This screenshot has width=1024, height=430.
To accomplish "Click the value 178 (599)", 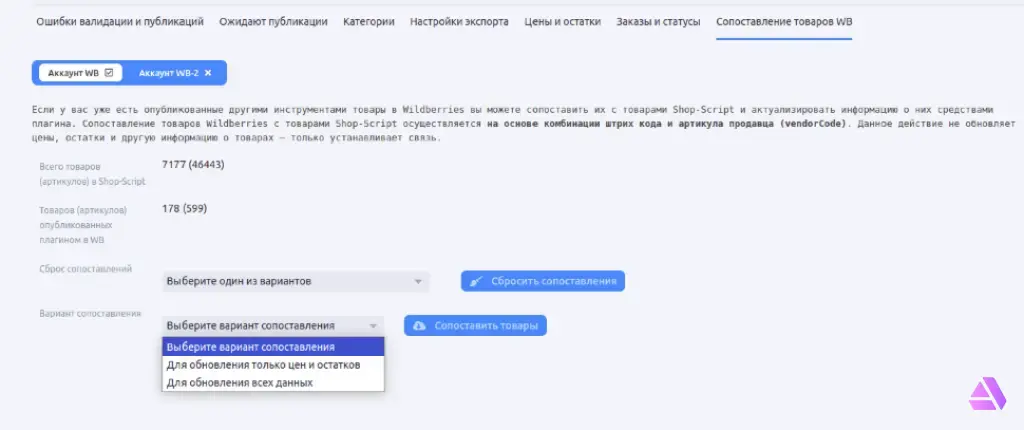I will [184, 208].
